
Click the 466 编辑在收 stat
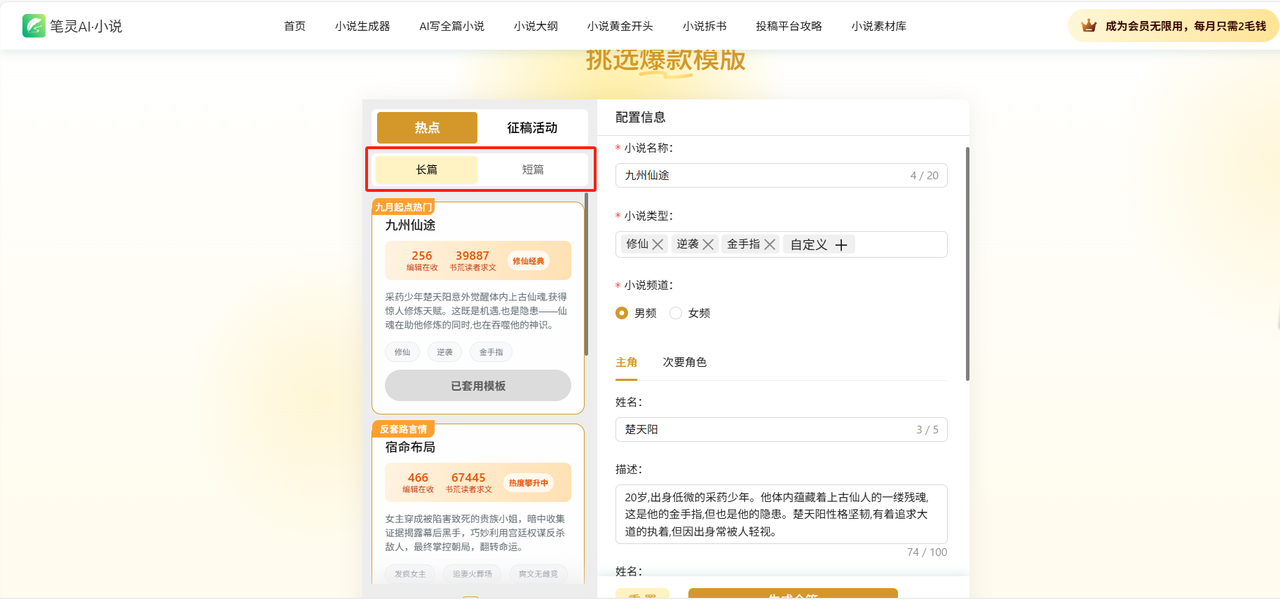click(418, 483)
